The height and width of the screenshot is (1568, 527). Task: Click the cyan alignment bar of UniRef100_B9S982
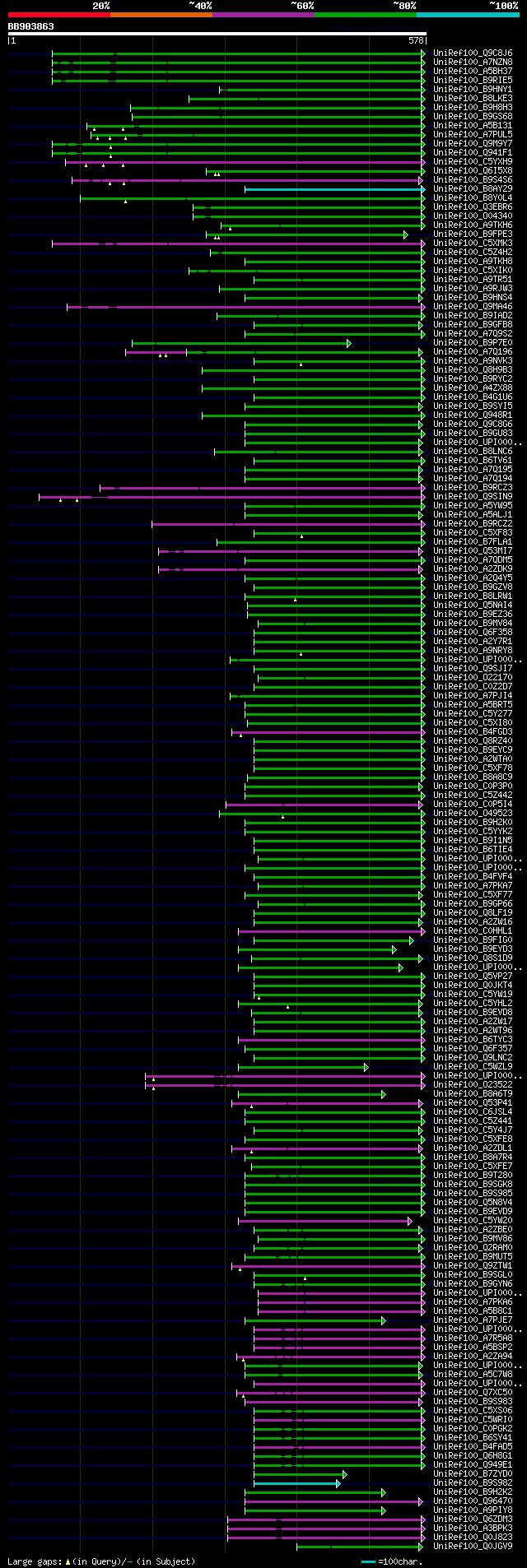tap(296, 1484)
